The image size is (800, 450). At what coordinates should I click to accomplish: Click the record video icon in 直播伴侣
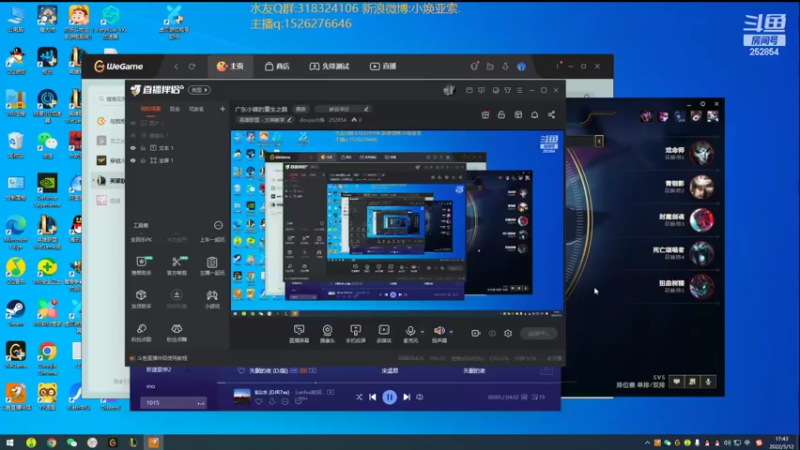pyautogui.click(x=476, y=333)
